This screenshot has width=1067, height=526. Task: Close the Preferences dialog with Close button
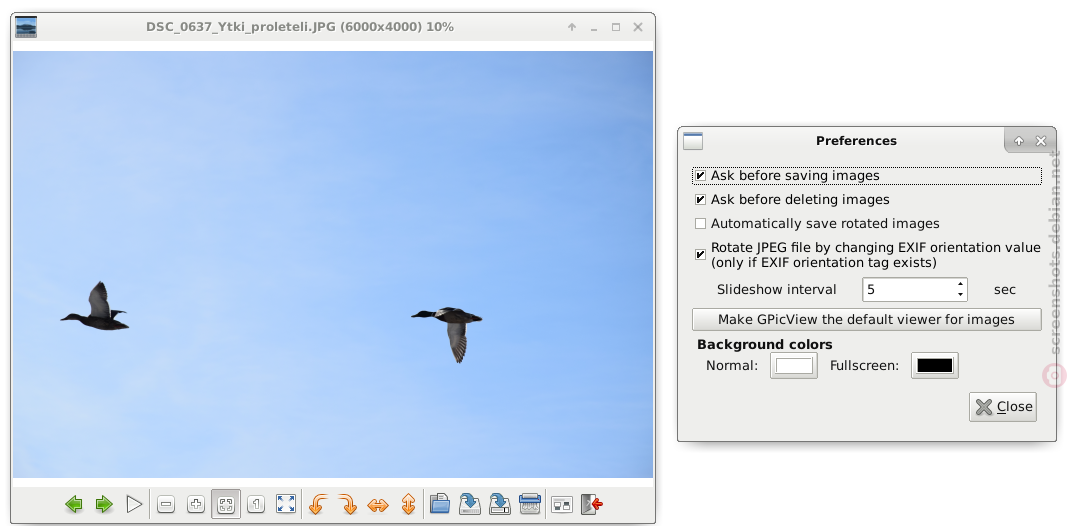click(1003, 407)
